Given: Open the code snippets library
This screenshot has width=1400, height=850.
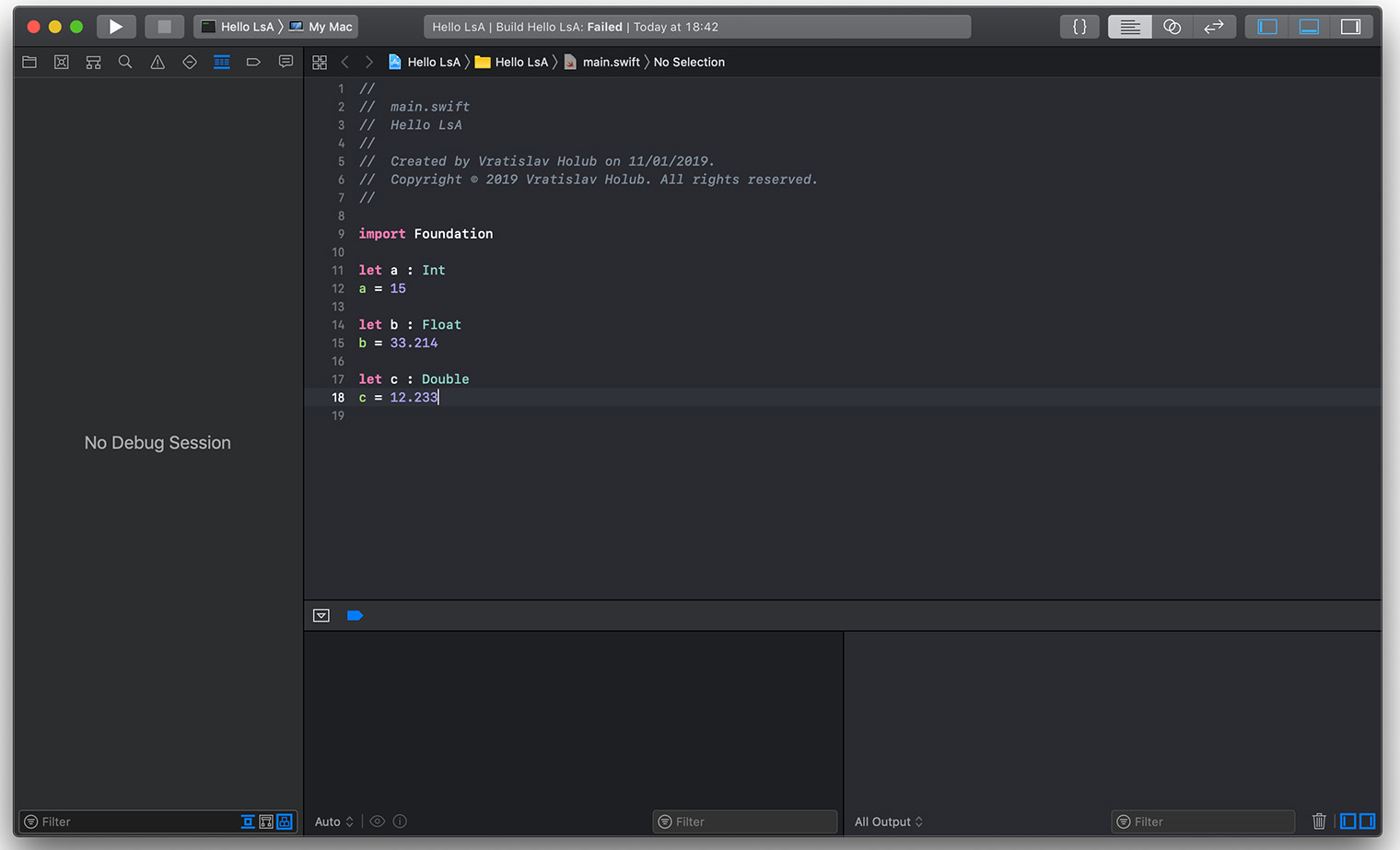Looking at the screenshot, I should 1079,27.
